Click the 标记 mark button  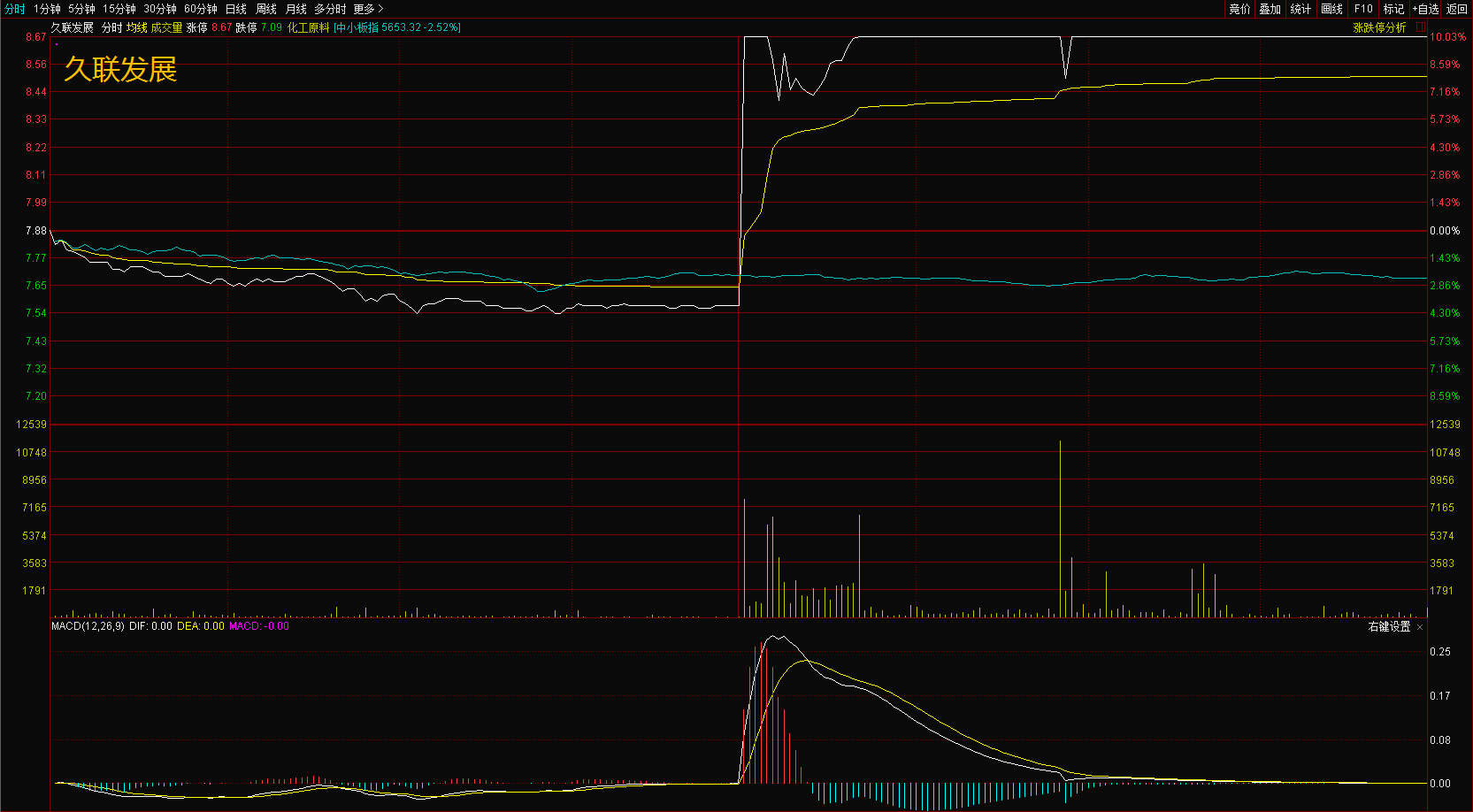click(1393, 9)
